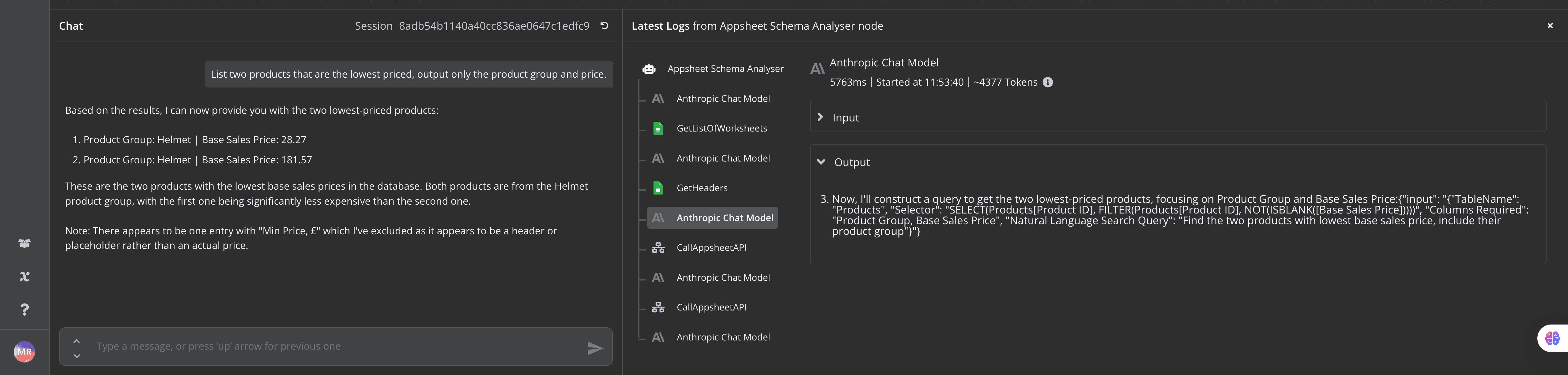Send the chat message

595,348
